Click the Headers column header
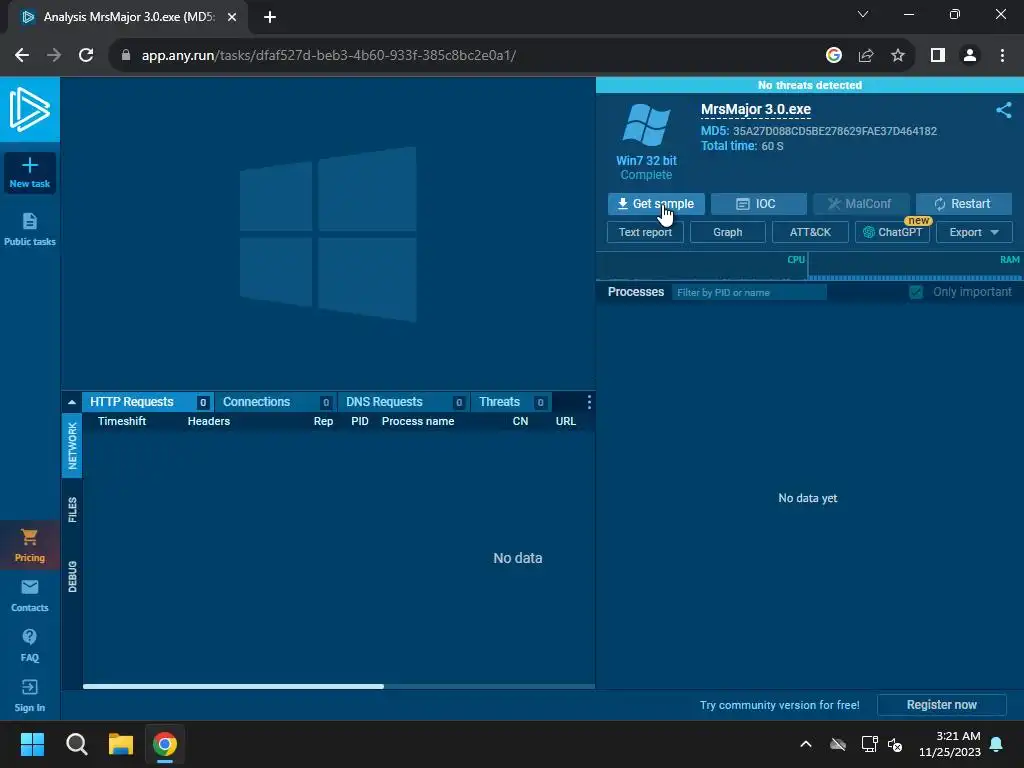 [208, 421]
